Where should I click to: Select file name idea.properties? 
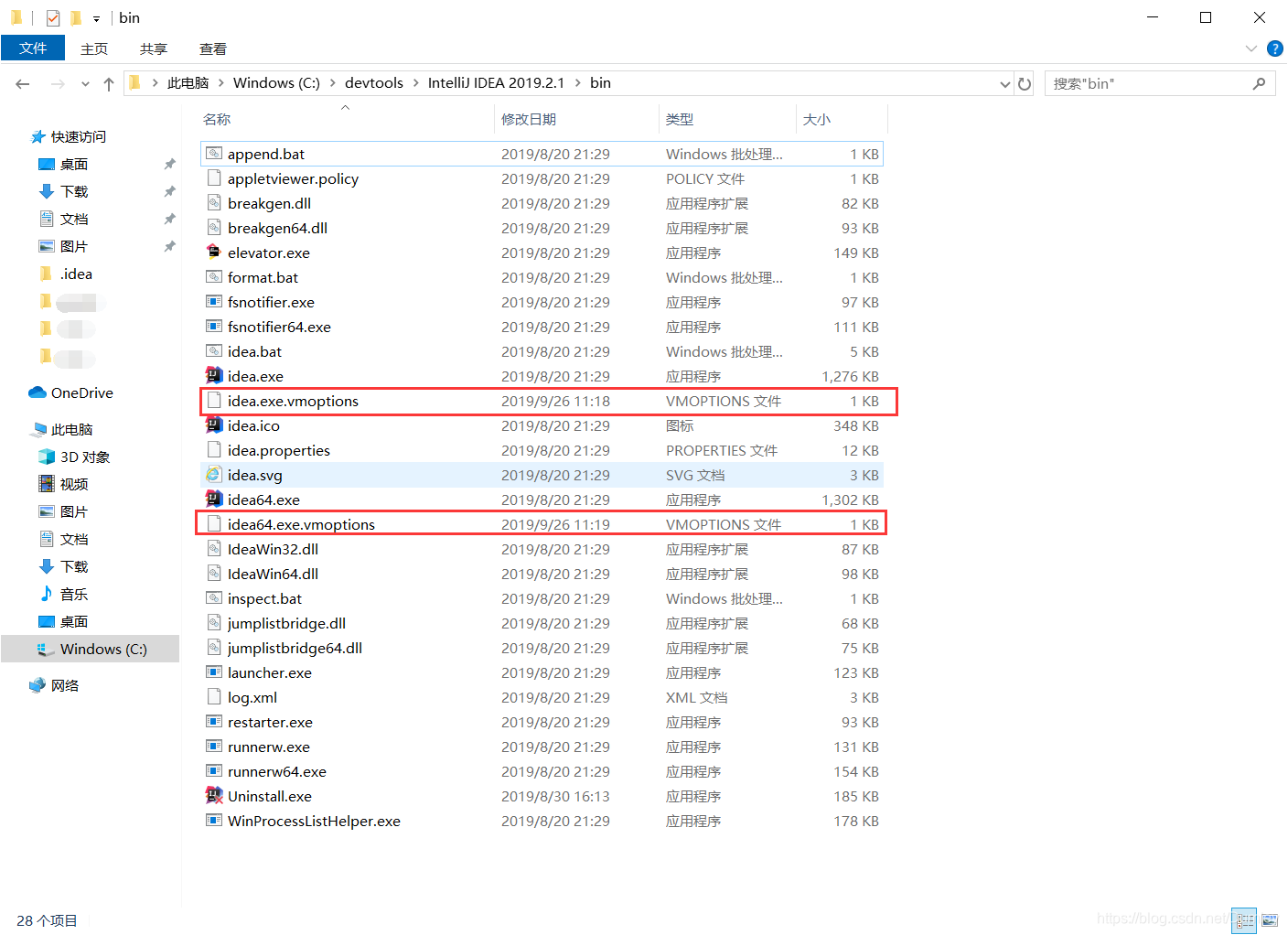tap(279, 451)
